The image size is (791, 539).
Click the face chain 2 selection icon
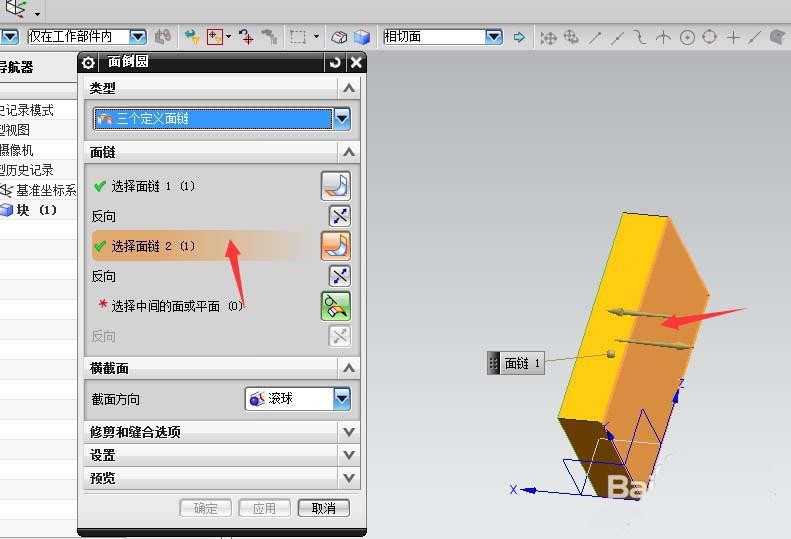click(x=336, y=246)
